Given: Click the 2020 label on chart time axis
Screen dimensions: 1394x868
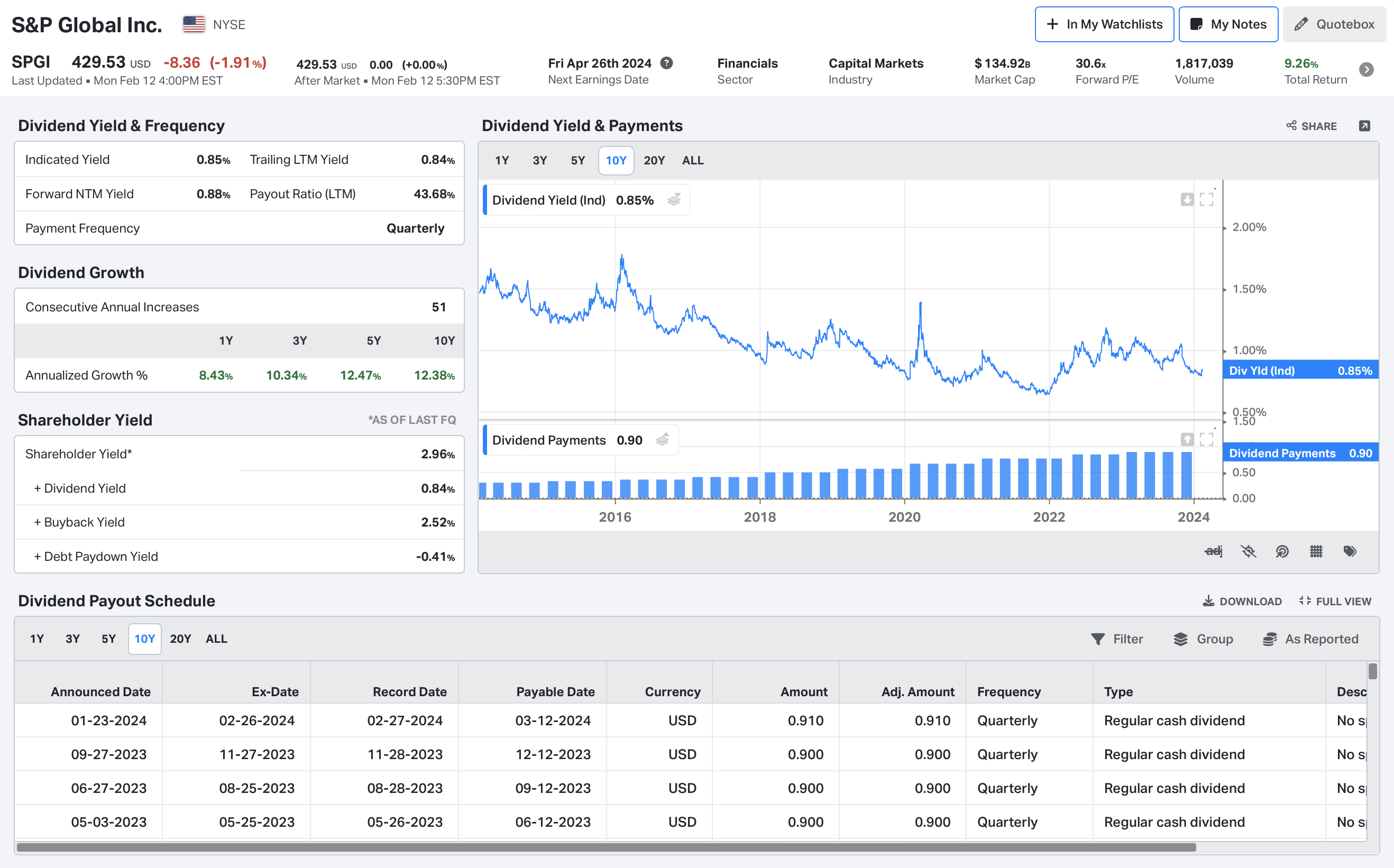Looking at the screenshot, I should click(904, 516).
